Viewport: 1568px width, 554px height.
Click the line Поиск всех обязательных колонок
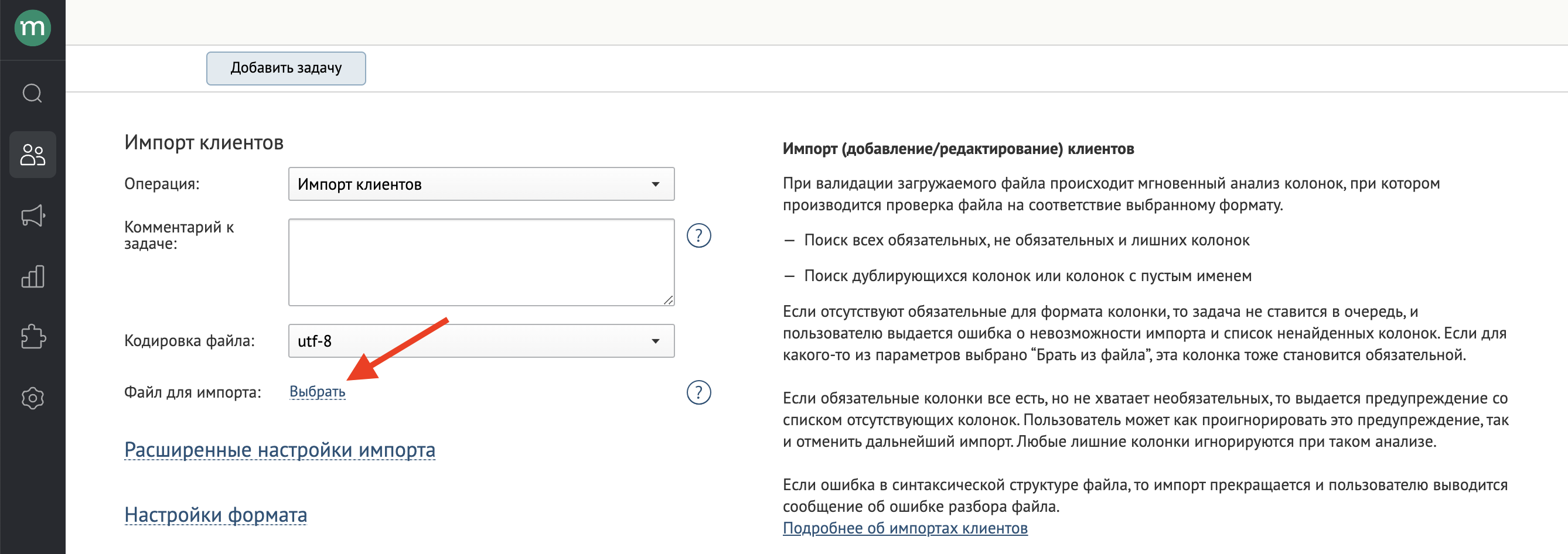[1026, 241]
